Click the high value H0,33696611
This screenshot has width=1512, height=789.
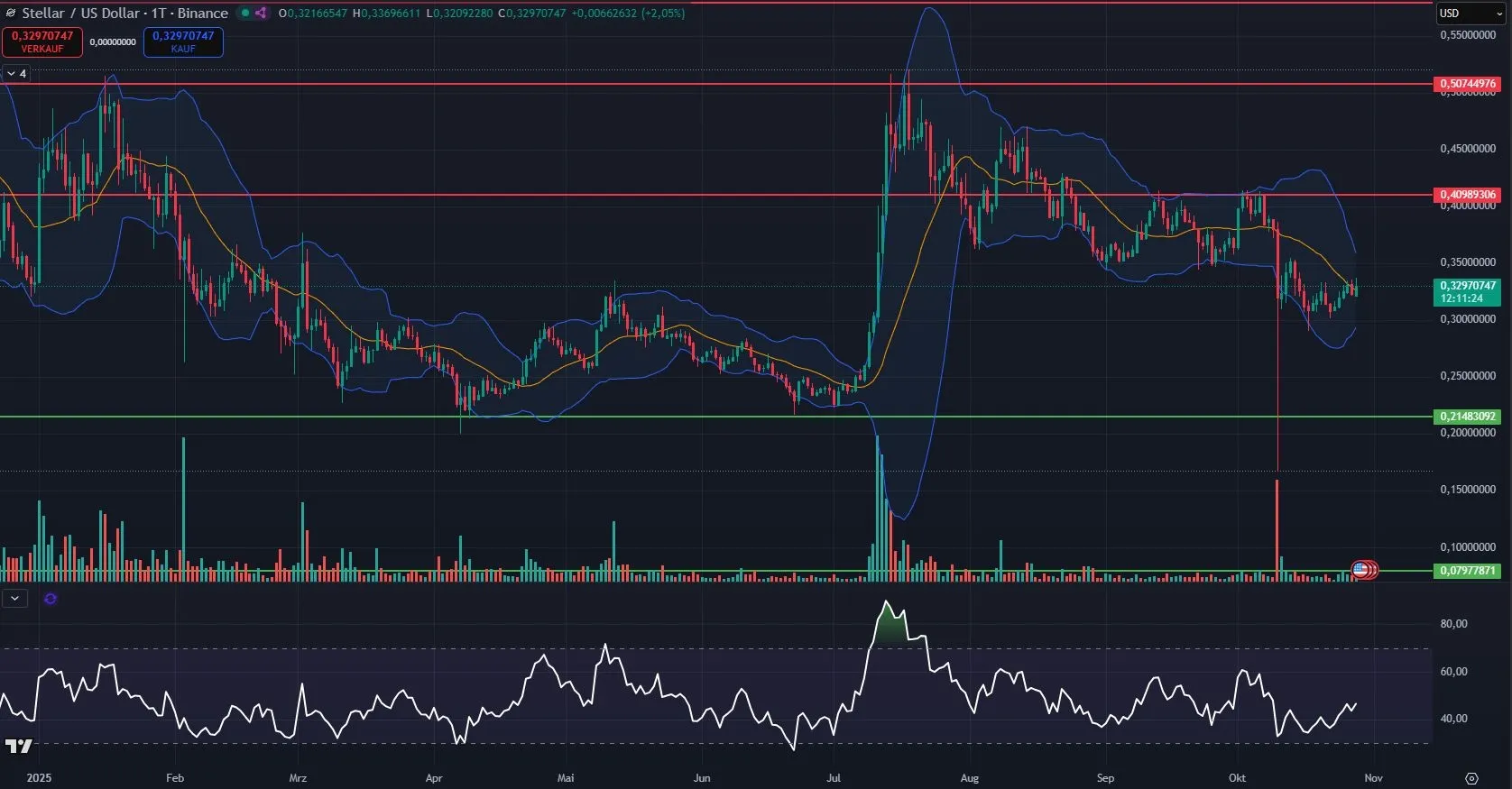(x=386, y=14)
